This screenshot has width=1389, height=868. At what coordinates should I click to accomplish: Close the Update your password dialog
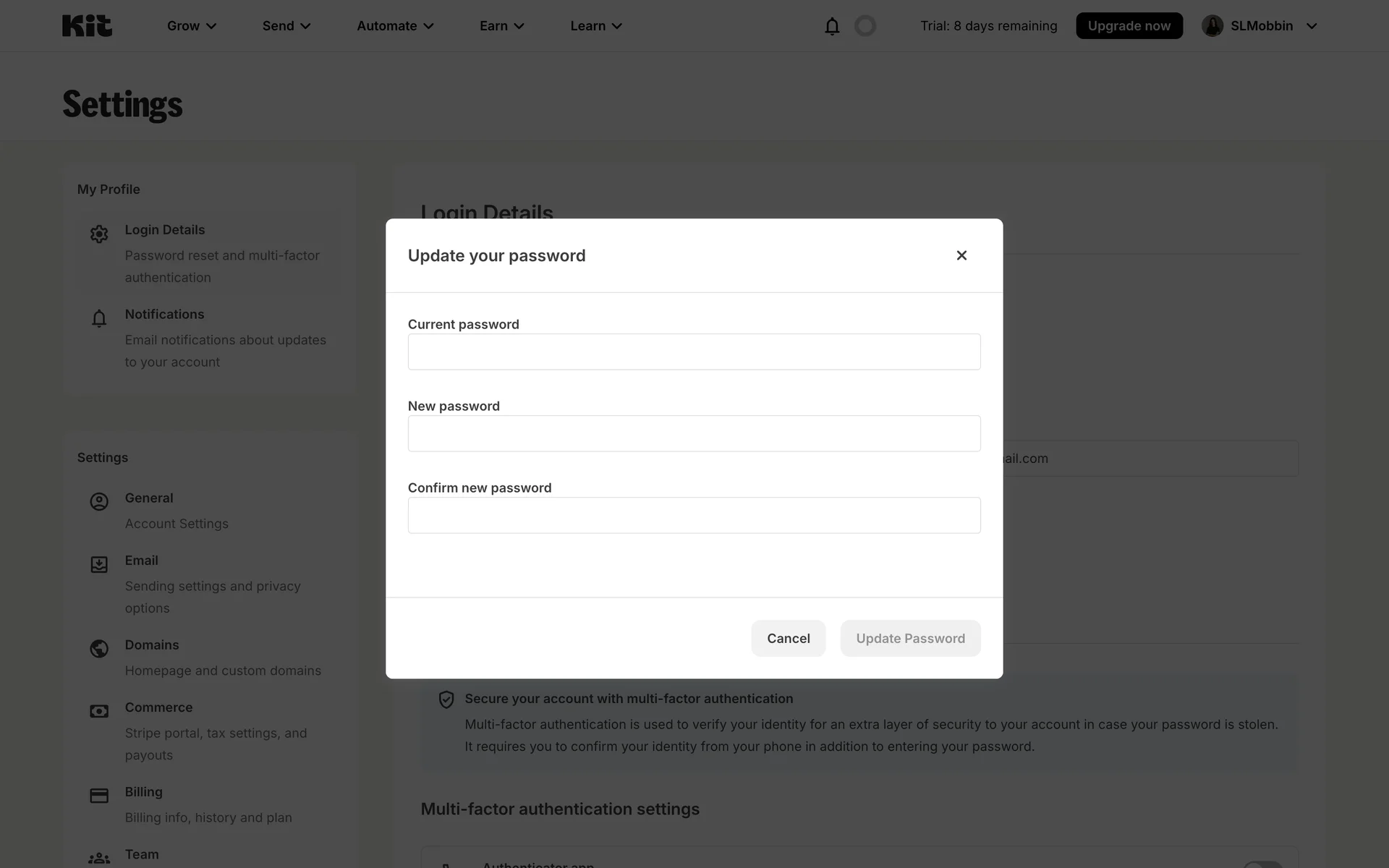pos(961,255)
